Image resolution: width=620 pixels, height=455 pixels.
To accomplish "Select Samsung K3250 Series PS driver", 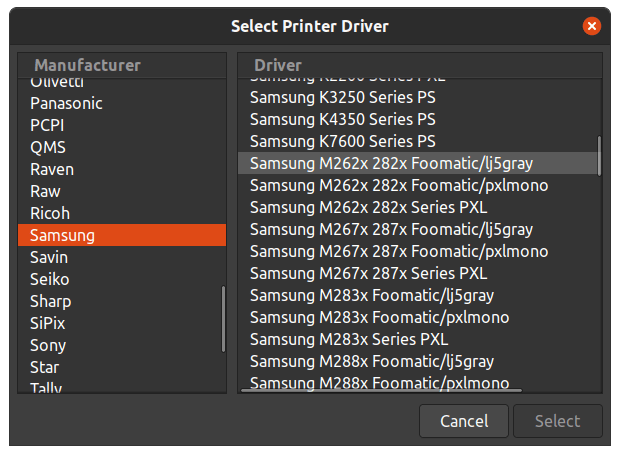I will pyautogui.click(x=420, y=97).
